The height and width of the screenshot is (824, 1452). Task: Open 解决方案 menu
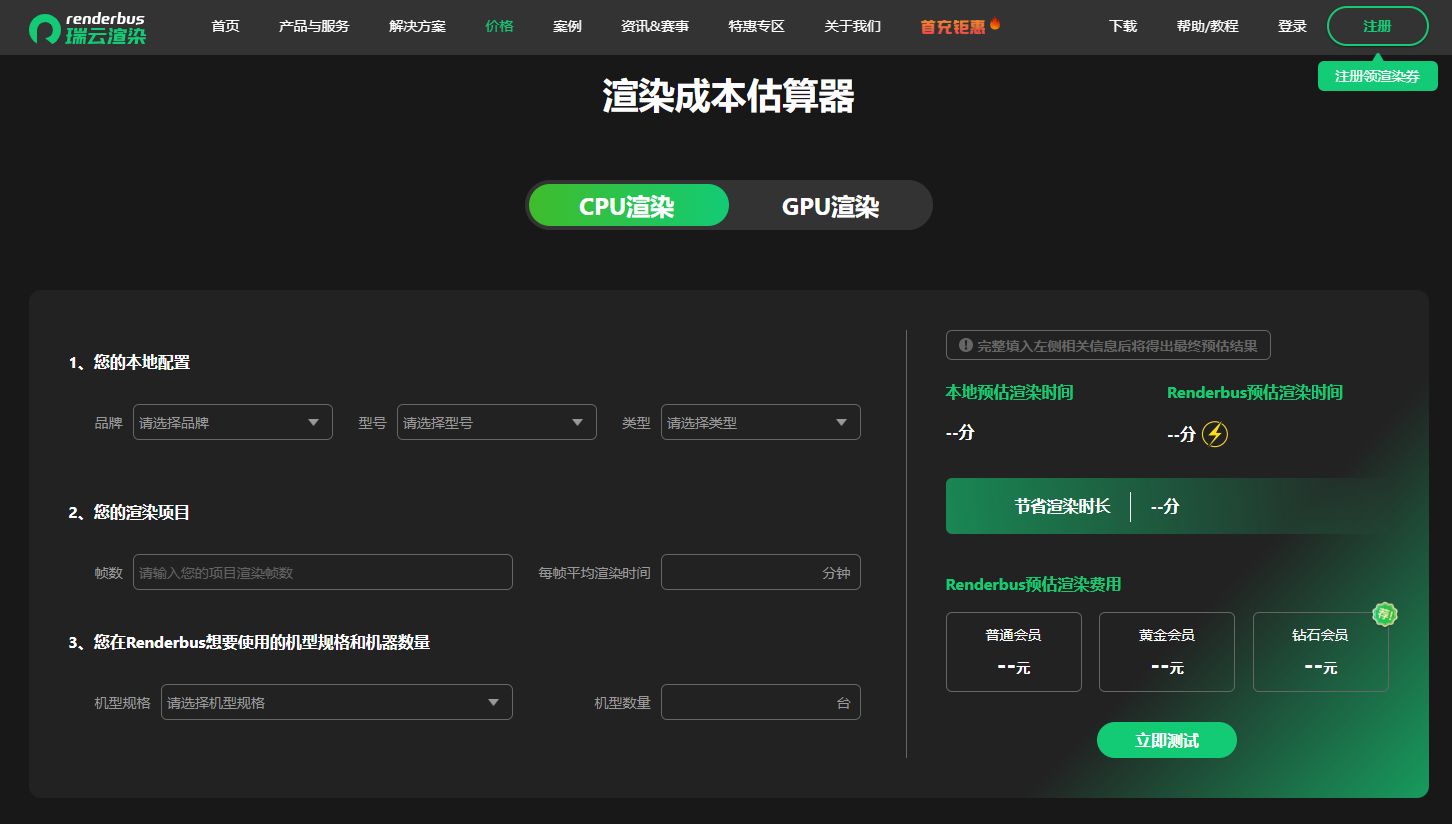point(417,26)
